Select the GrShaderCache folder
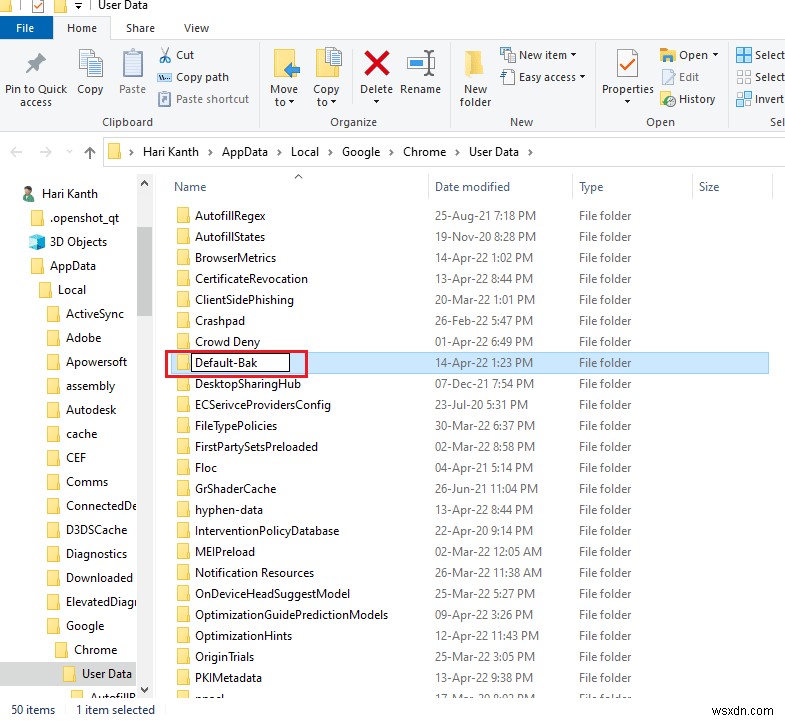The height and width of the screenshot is (721, 785). [235, 489]
